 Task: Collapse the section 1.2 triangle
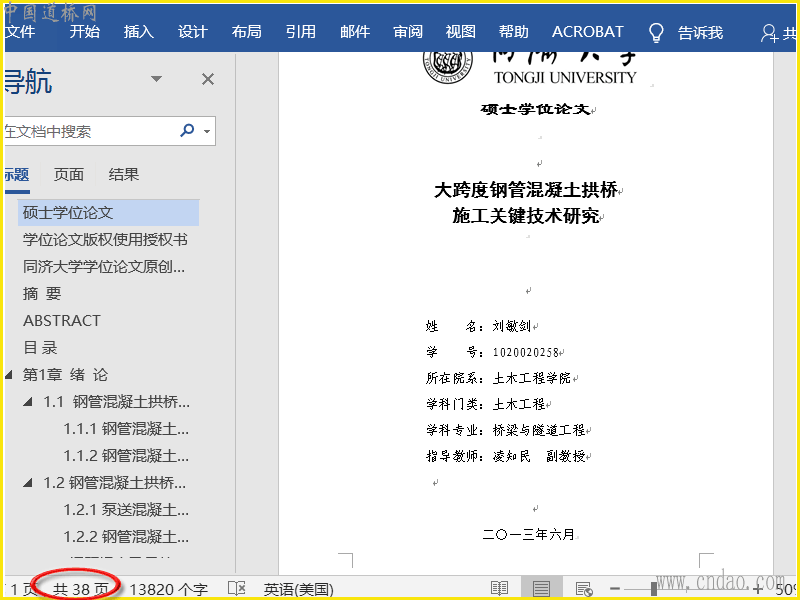28,483
